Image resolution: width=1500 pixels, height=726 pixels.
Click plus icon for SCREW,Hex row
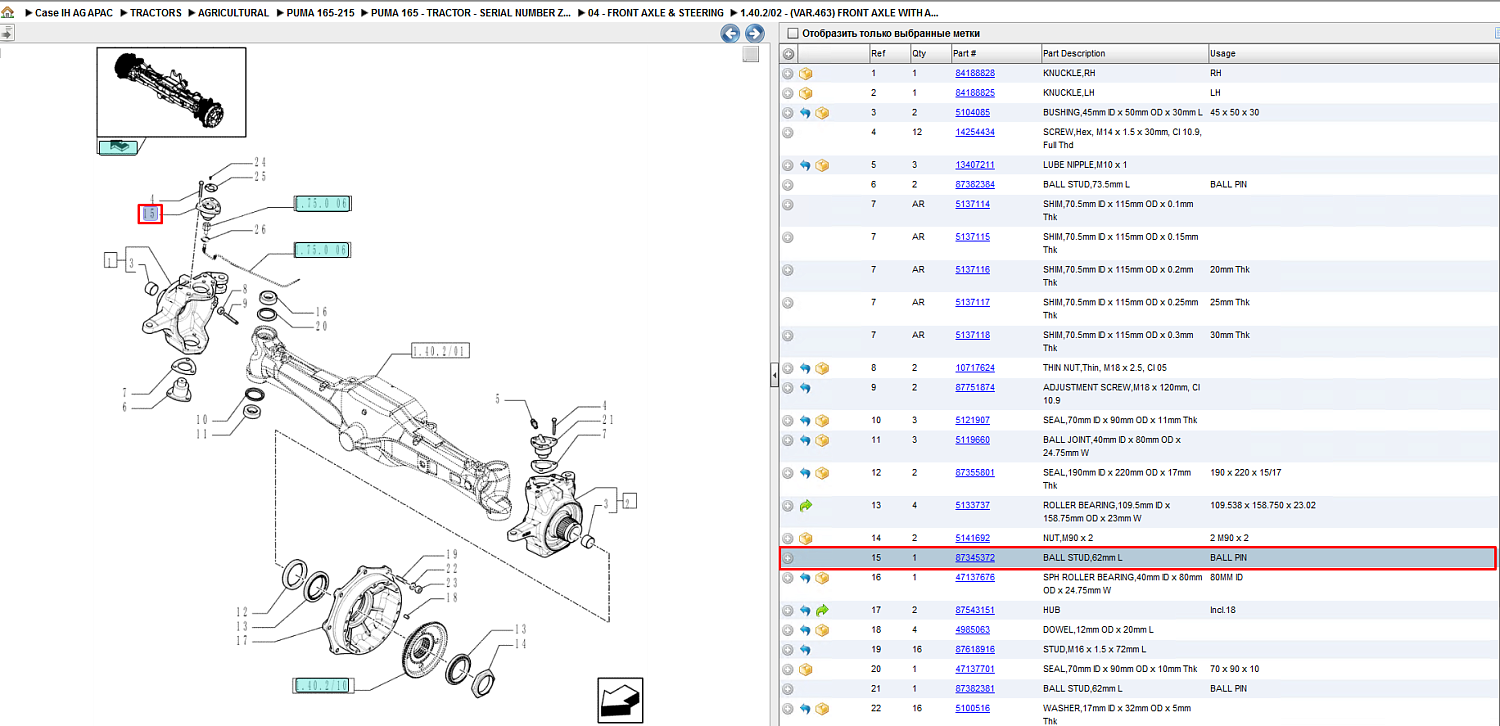[788, 132]
